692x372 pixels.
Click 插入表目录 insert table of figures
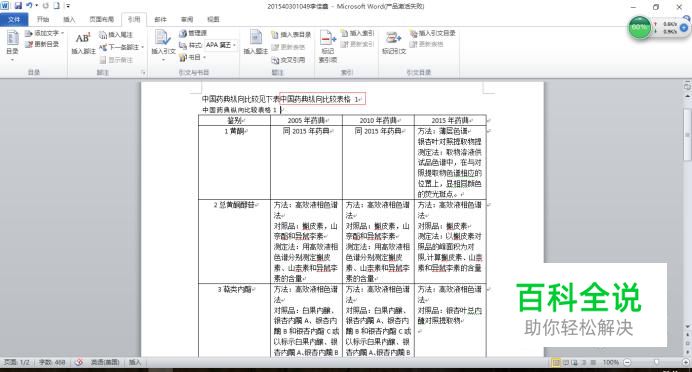coord(291,35)
